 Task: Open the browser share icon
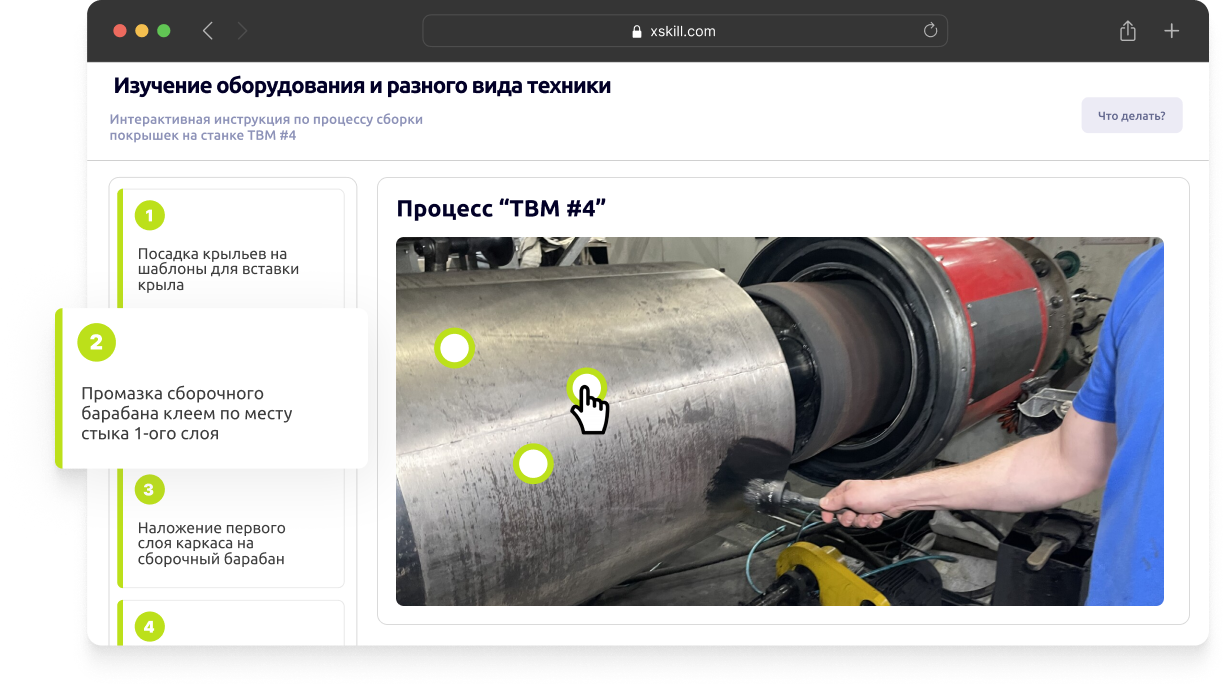[x=1128, y=31]
